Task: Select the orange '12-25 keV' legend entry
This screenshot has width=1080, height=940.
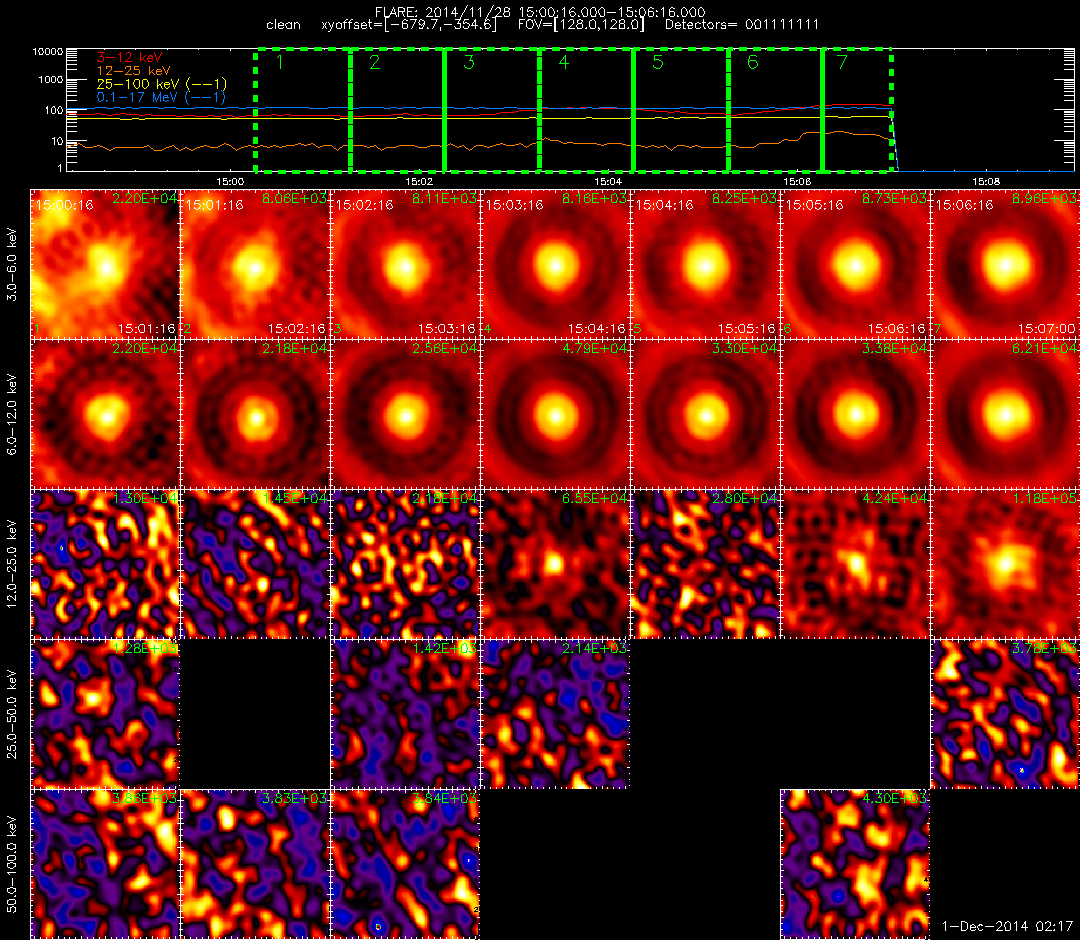Action: [133, 71]
